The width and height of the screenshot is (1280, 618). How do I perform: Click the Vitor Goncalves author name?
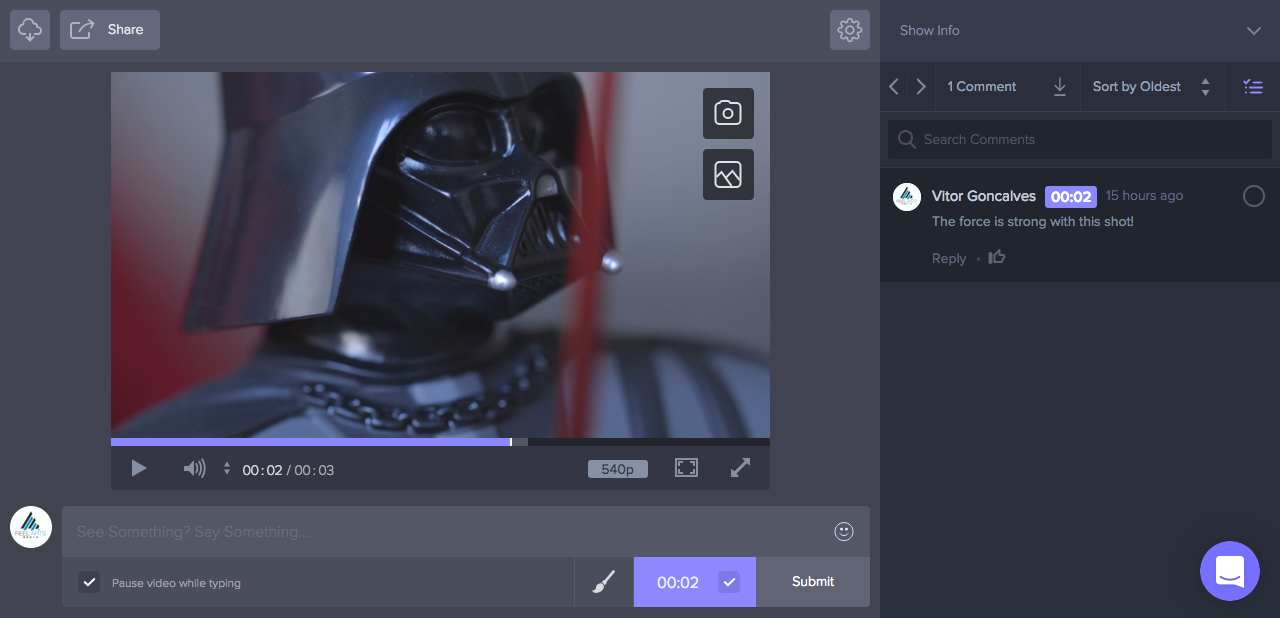(x=984, y=196)
